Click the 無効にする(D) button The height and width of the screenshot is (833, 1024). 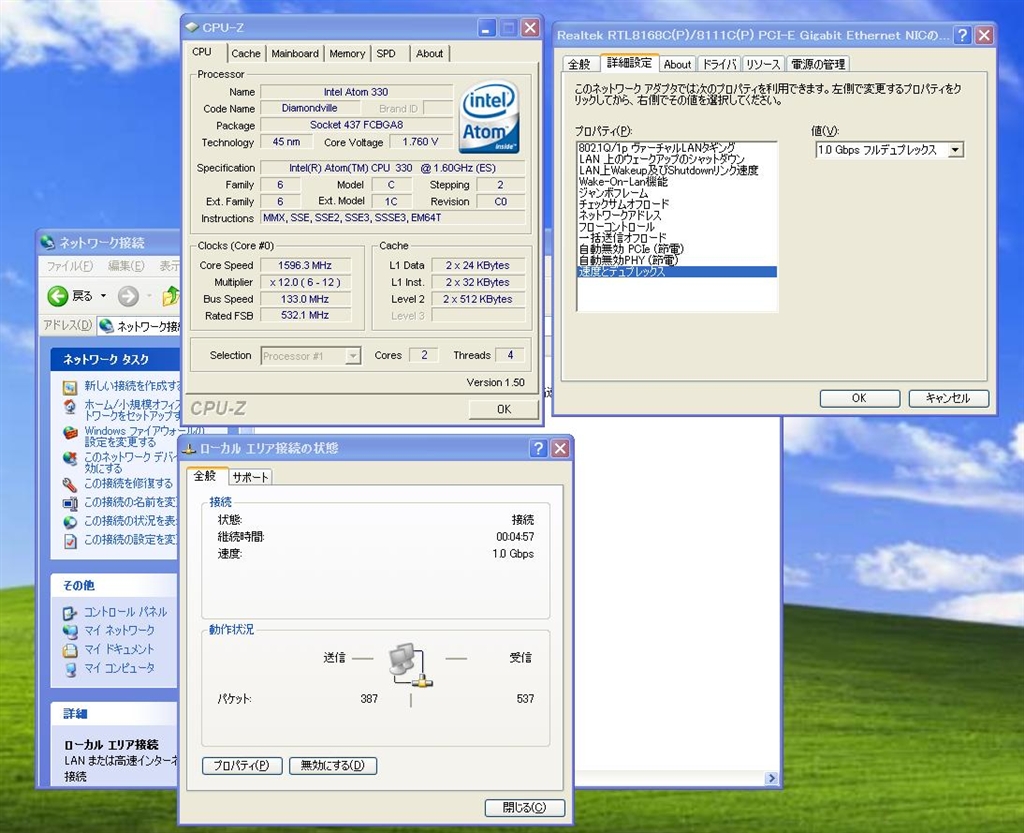(x=333, y=766)
